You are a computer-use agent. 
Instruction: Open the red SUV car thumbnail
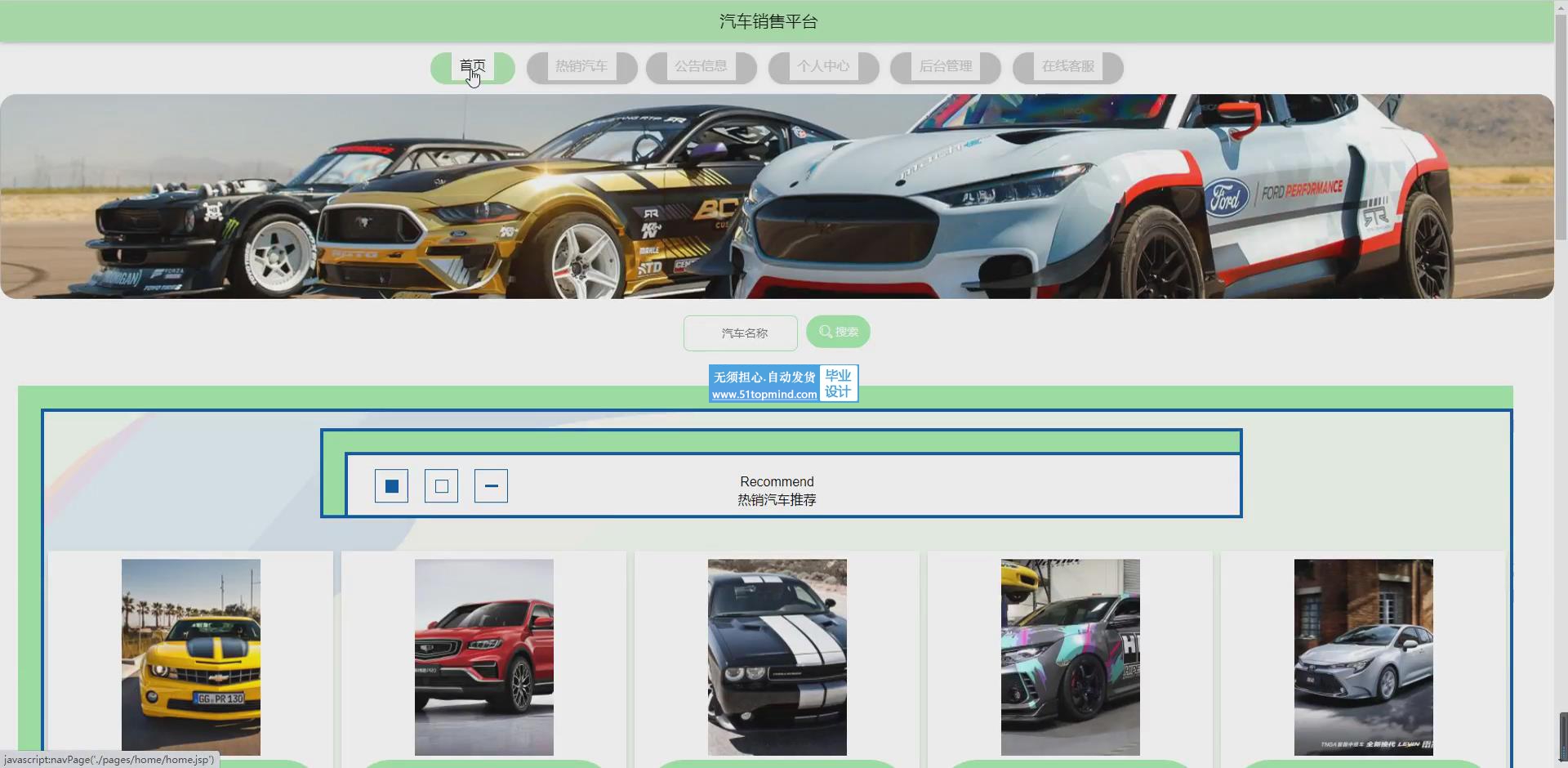tap(484, 658)
